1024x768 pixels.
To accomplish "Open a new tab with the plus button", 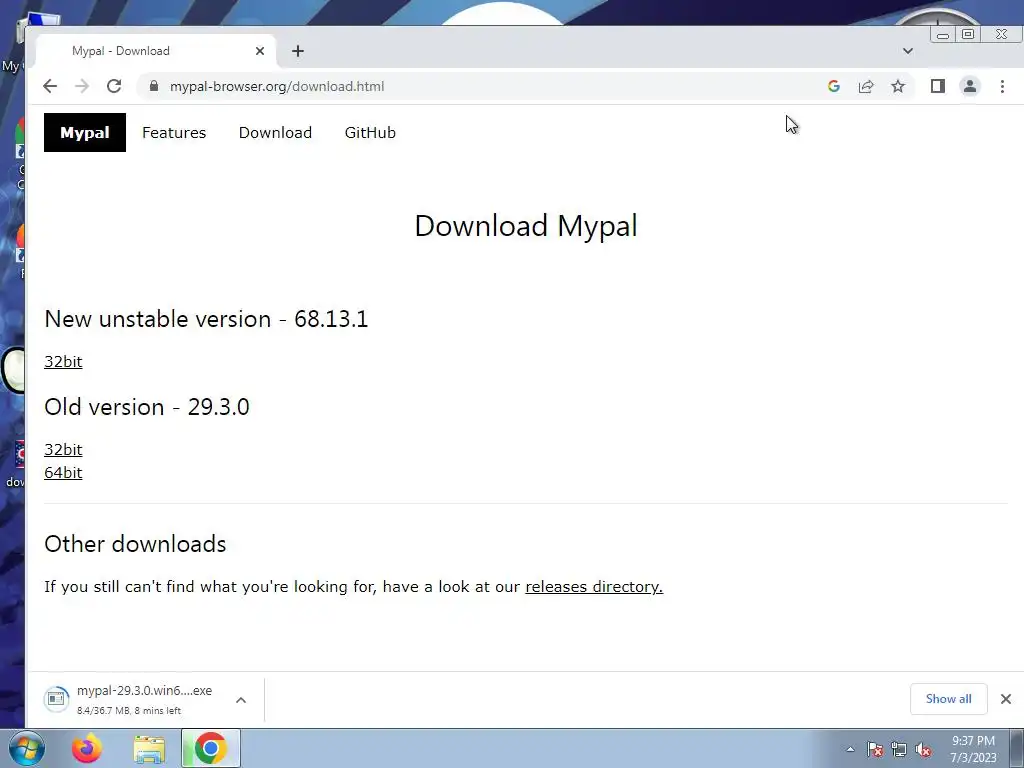I will (298, 51).
